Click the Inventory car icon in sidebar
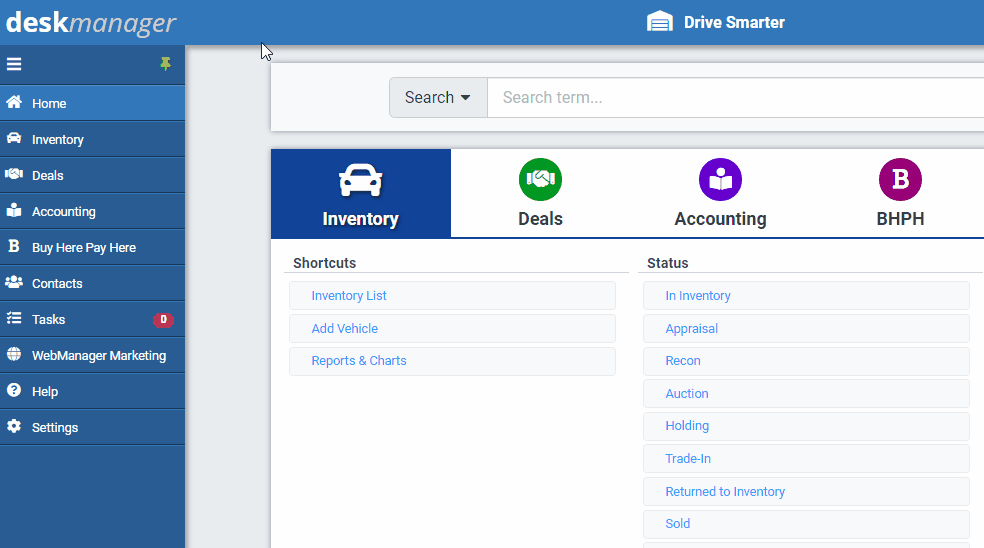This screenshot has height=548, width=984. (14, 139)
